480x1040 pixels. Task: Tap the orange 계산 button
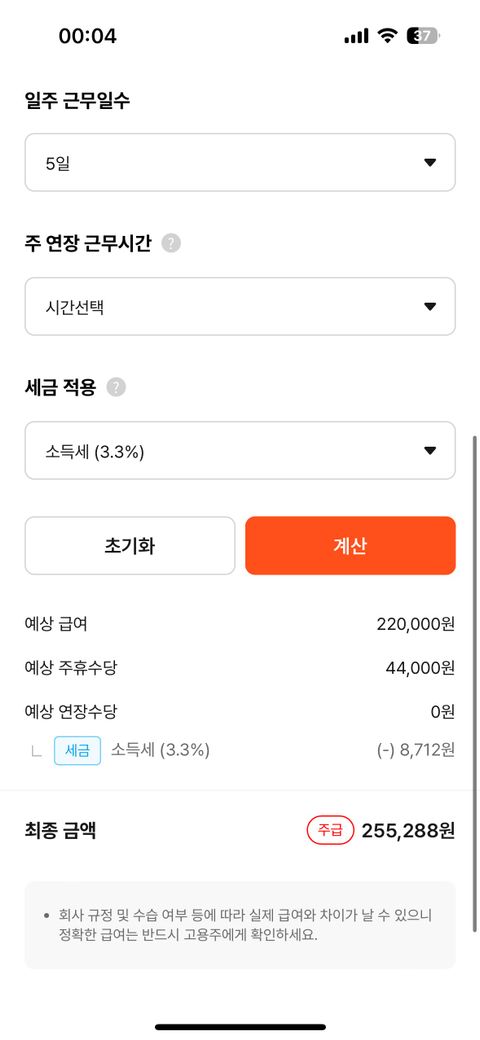point(350,546)
